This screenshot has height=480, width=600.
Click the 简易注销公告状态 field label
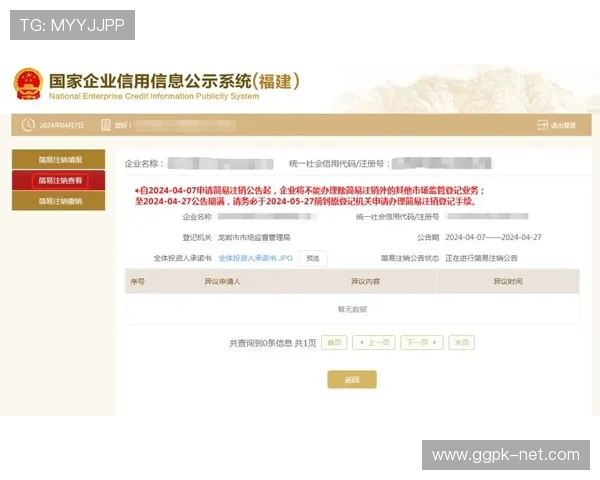tap(409, 258)
